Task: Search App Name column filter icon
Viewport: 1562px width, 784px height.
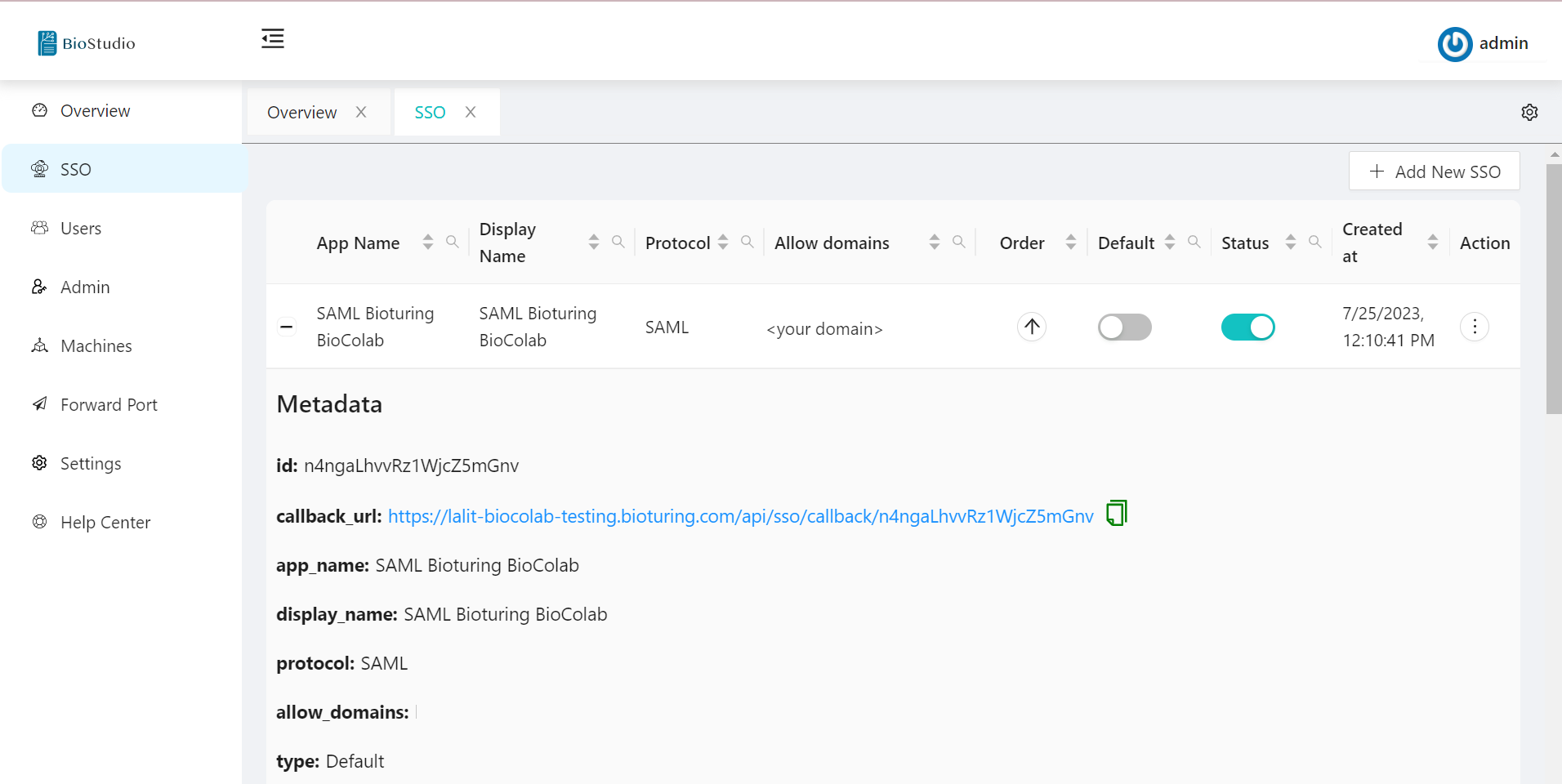Action: (452, 242)
